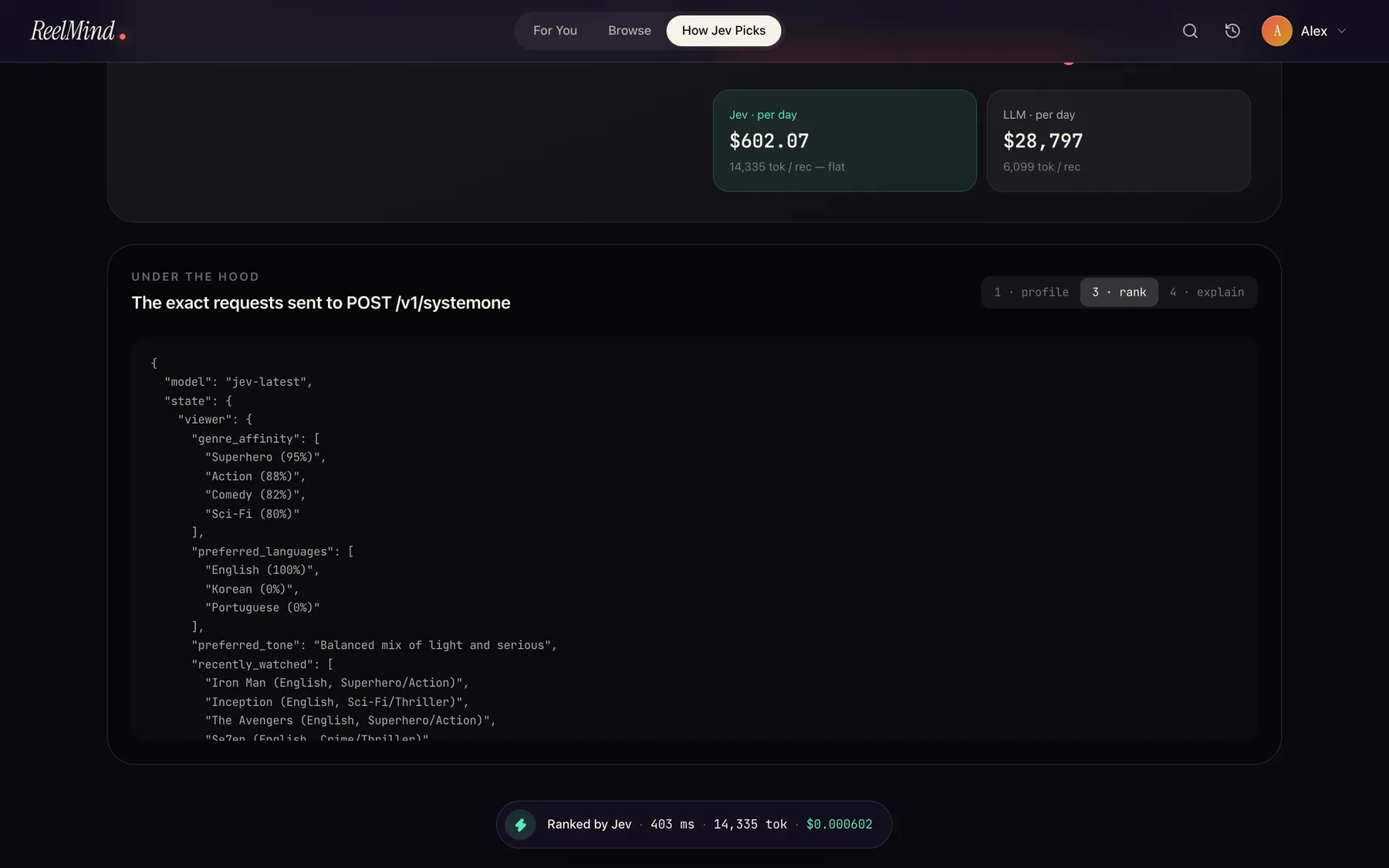View the 4 · explain request
This screenshot has width=1389, height=868.
pos(1206,292)
